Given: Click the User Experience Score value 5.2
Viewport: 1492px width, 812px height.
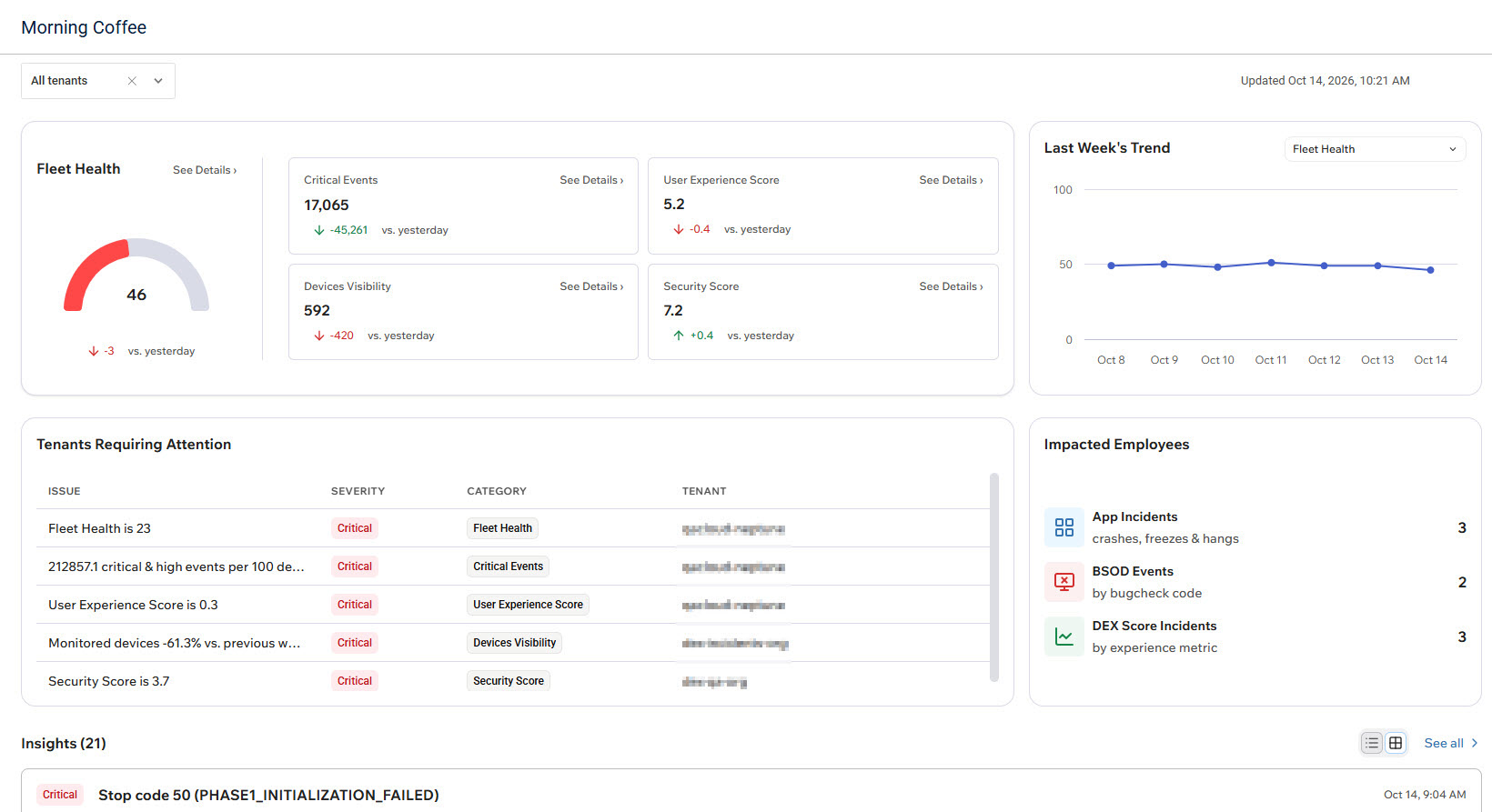Looking at the screenshot, I should [674, 205].
